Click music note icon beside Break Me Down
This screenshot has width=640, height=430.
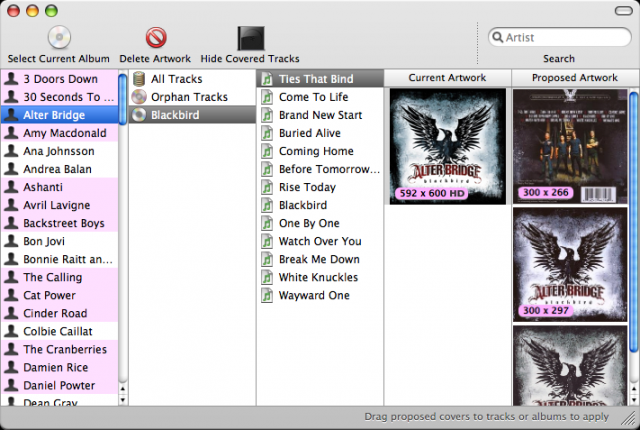pyautogui.click(x=267, y=259)
